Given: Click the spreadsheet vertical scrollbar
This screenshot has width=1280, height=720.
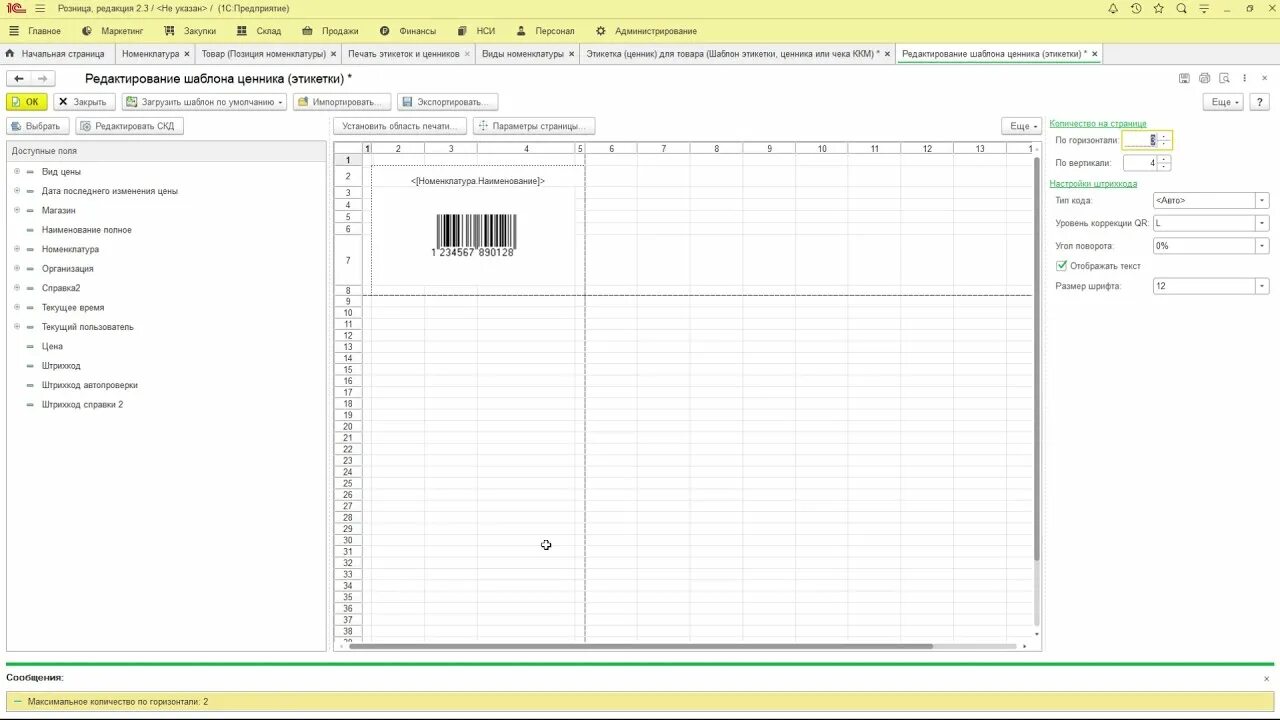Looking at the screenshot, I should [x=1037, y=358].
